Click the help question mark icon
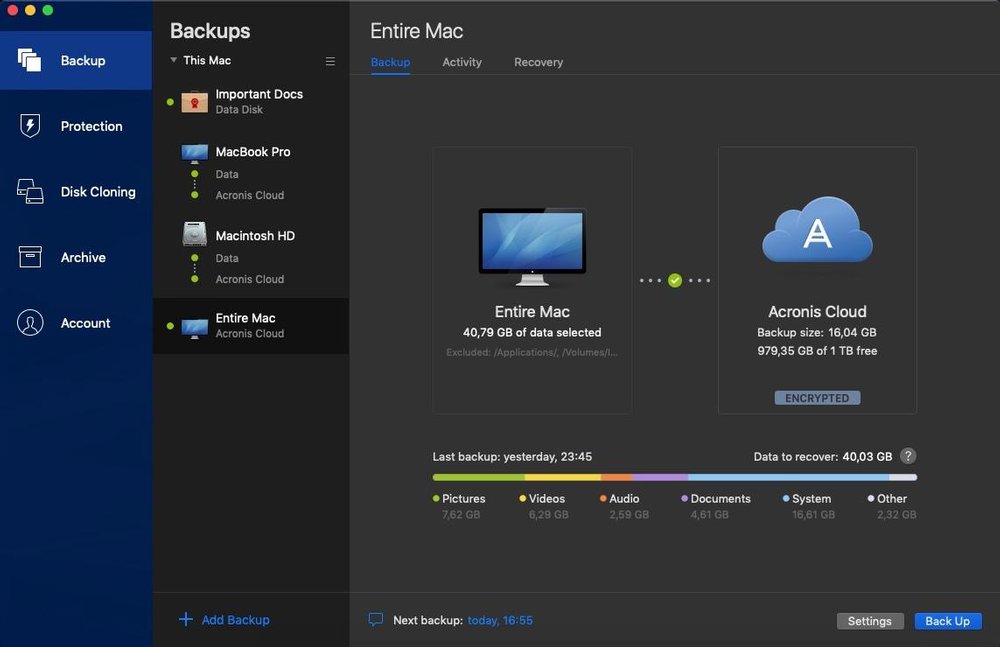 [x=907, y=456]
